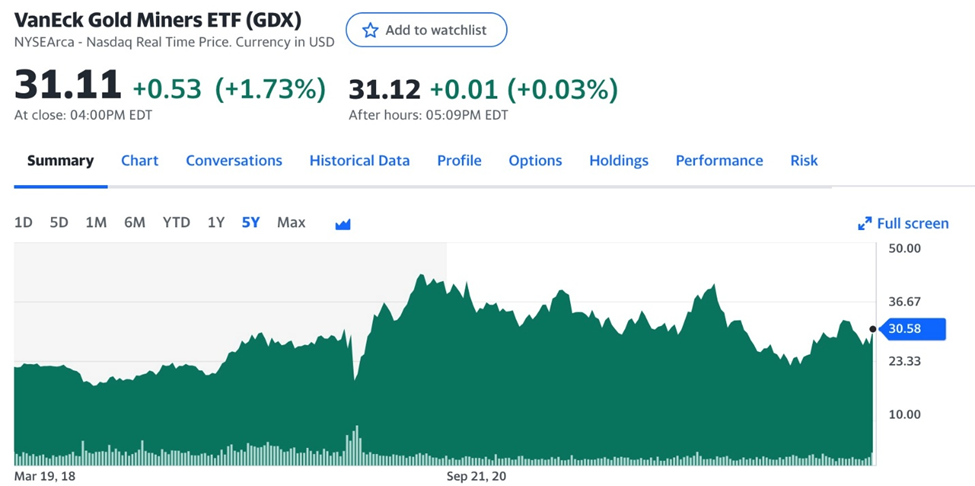Open the Options tab
The width and height of the screenshot is (975, 486).
(x=535, y=160)
